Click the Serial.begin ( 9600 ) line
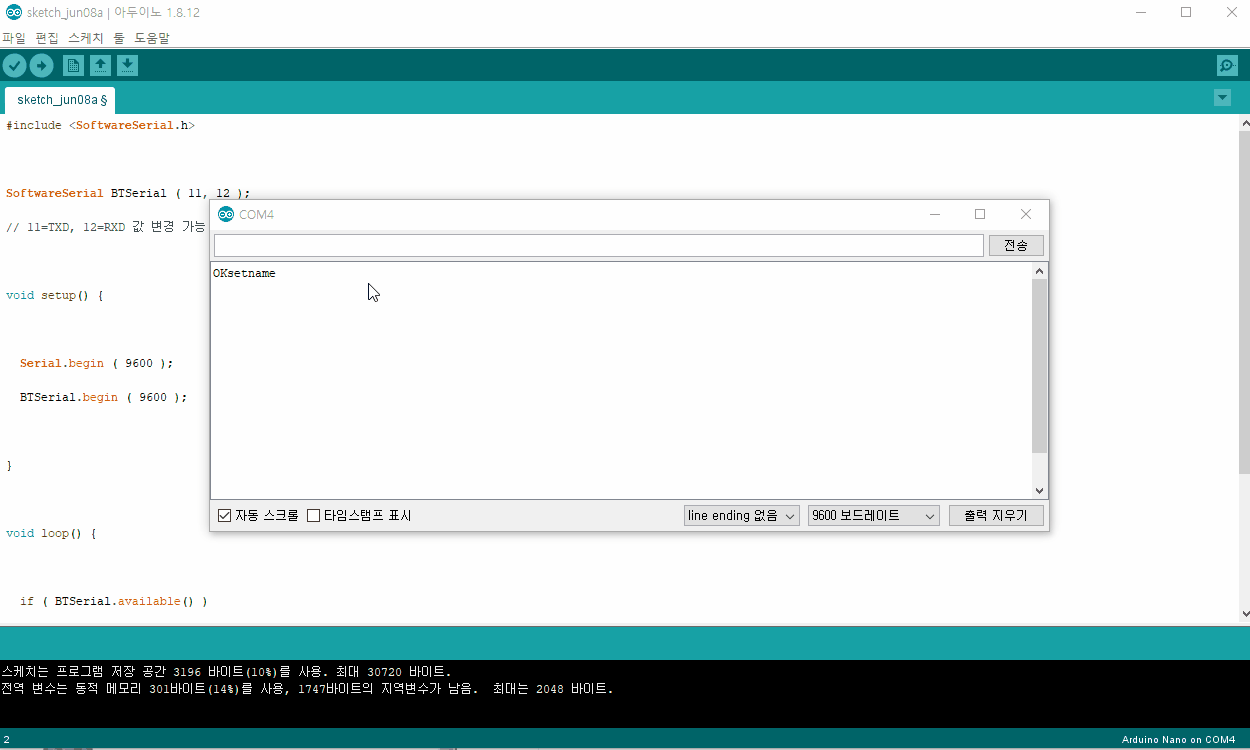Viewport: 1250px width, 750px height. (96, 364)
